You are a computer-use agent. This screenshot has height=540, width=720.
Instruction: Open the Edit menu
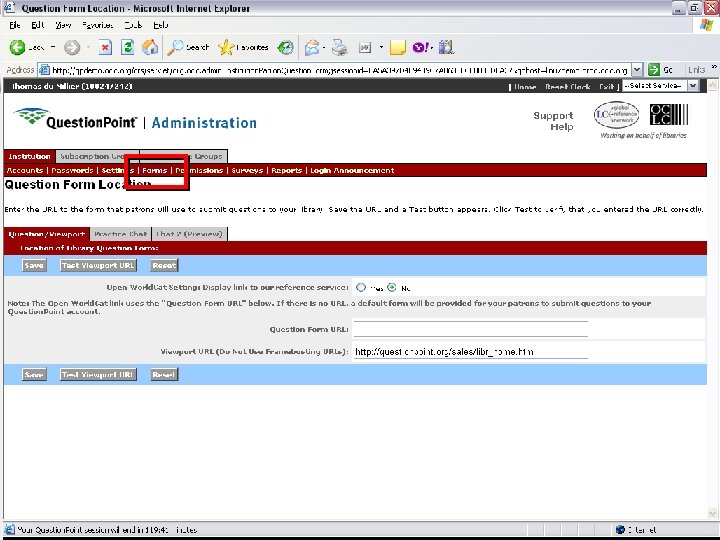38,25
